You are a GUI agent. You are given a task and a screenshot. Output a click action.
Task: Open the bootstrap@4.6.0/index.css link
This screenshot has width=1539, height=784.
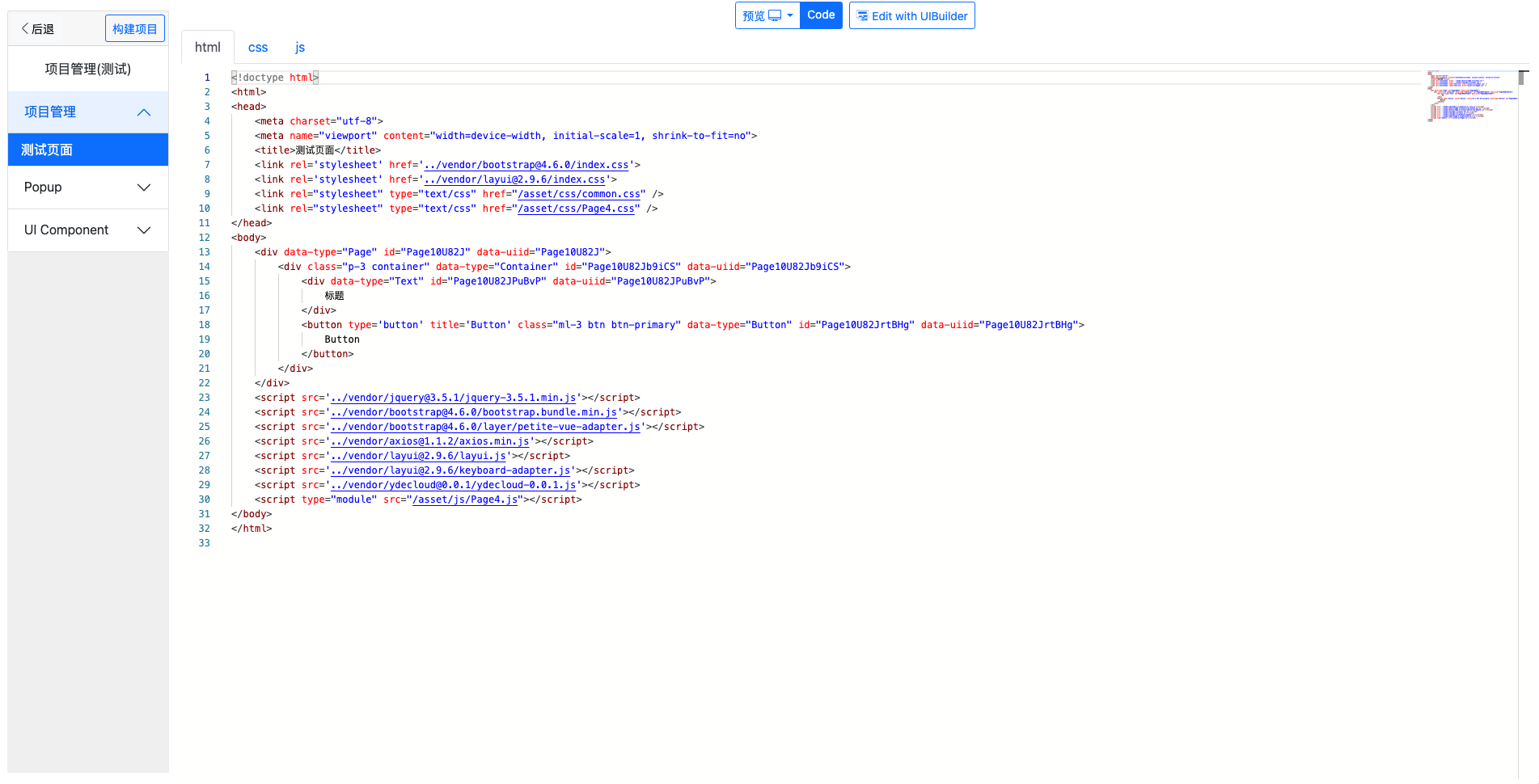click(526, 165)
